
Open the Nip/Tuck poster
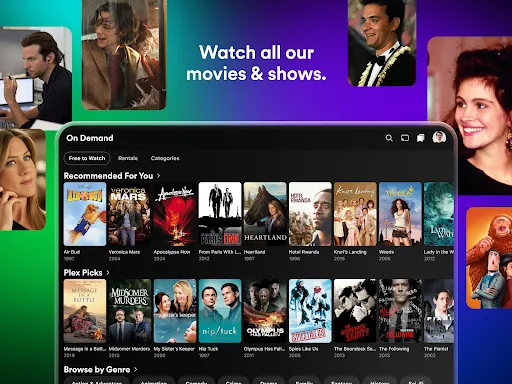[x=220, y=311]
